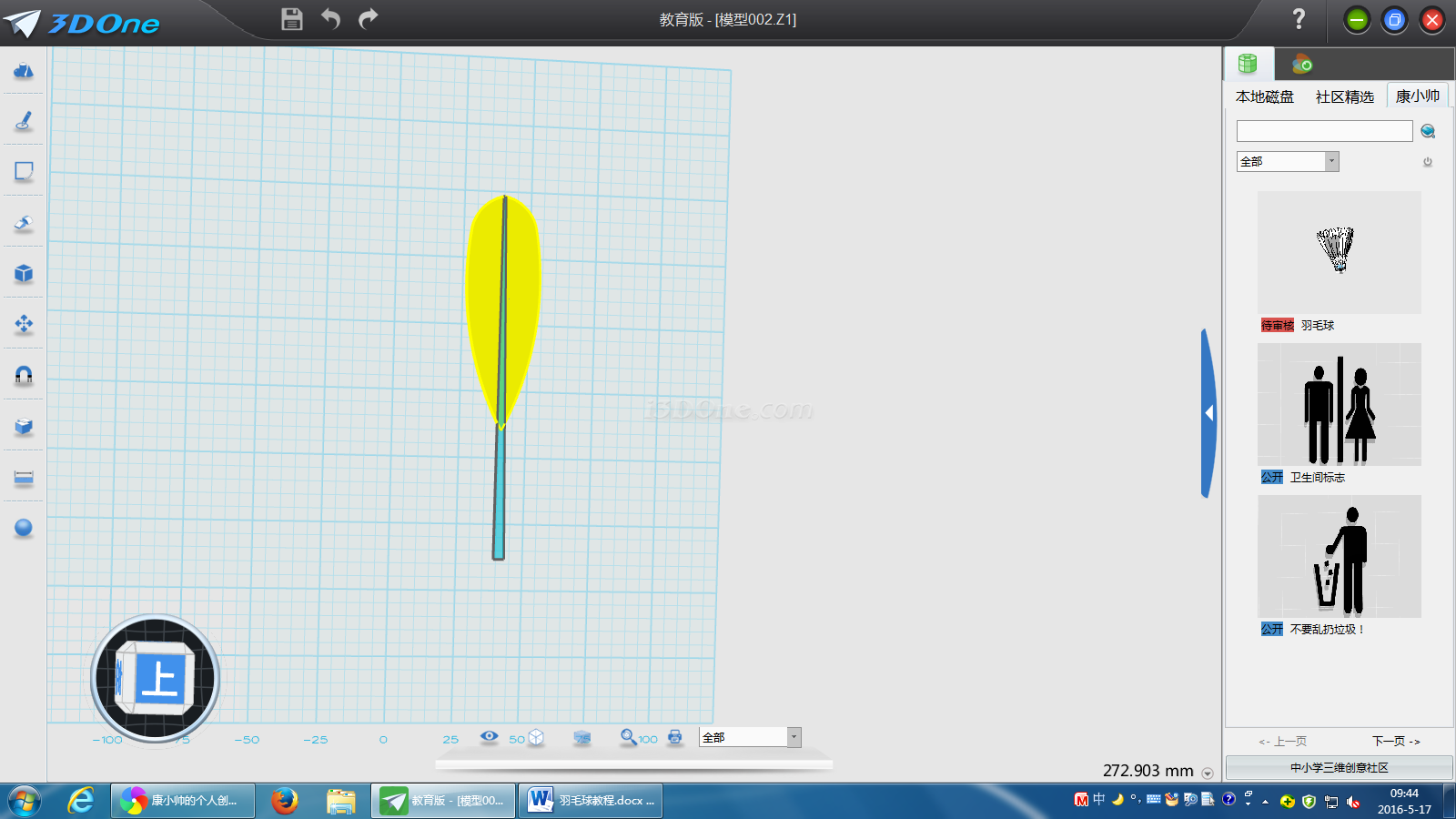This screenshot has height=819, width=1456.
Task: Expand the units arrow next to 272.903 mm
Action: 1208,773
